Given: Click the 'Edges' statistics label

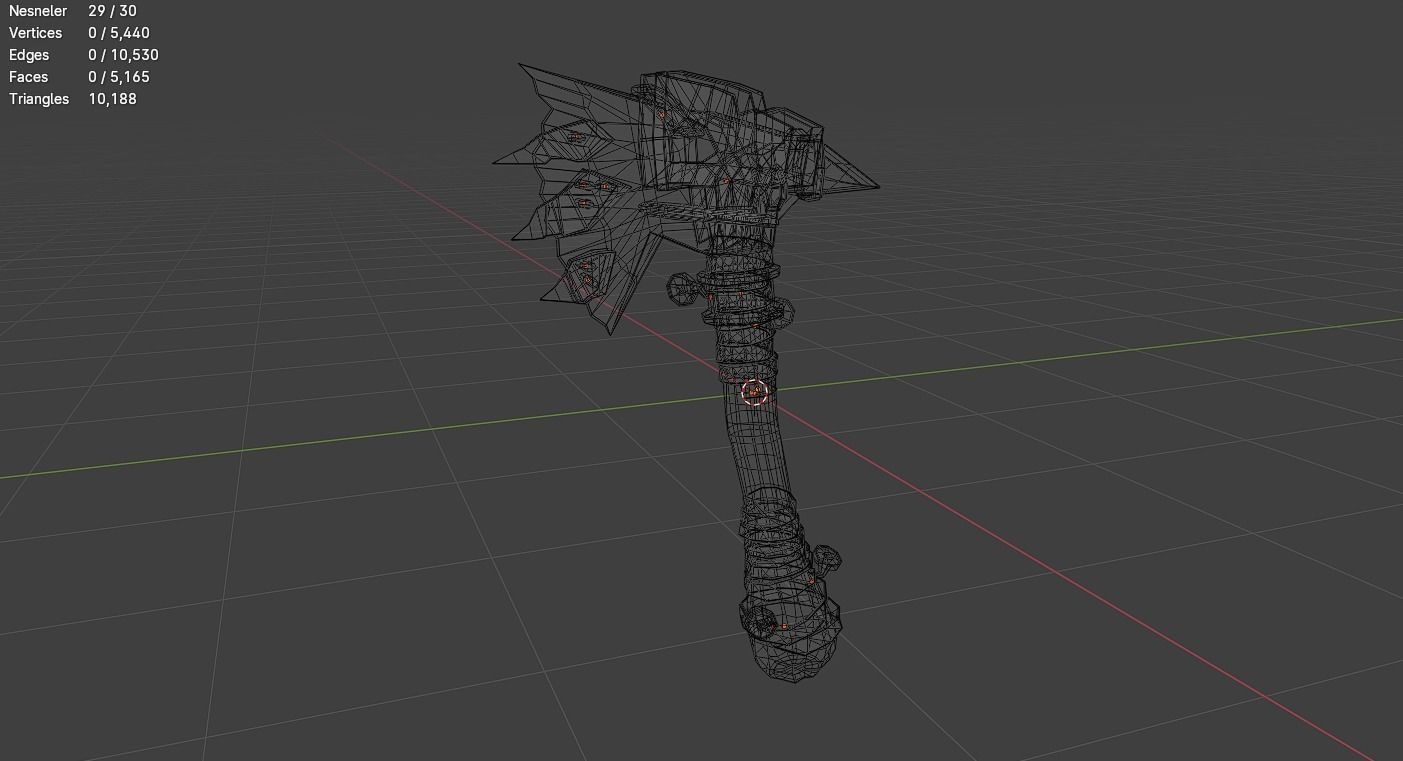Looking at the screenshot, I should tap(29, 55).
